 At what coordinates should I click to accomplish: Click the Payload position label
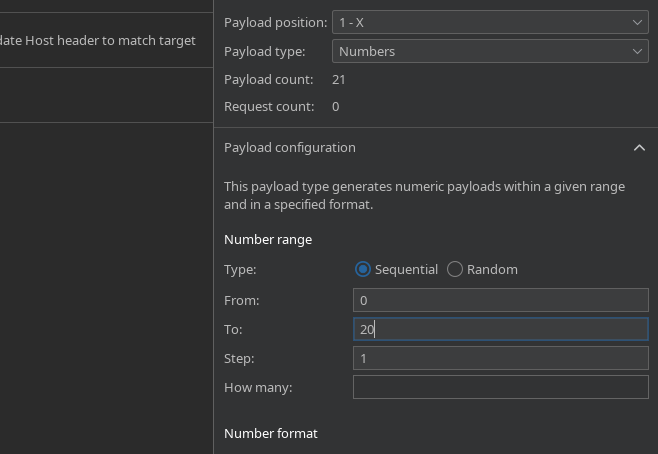(x=275, y=22)
